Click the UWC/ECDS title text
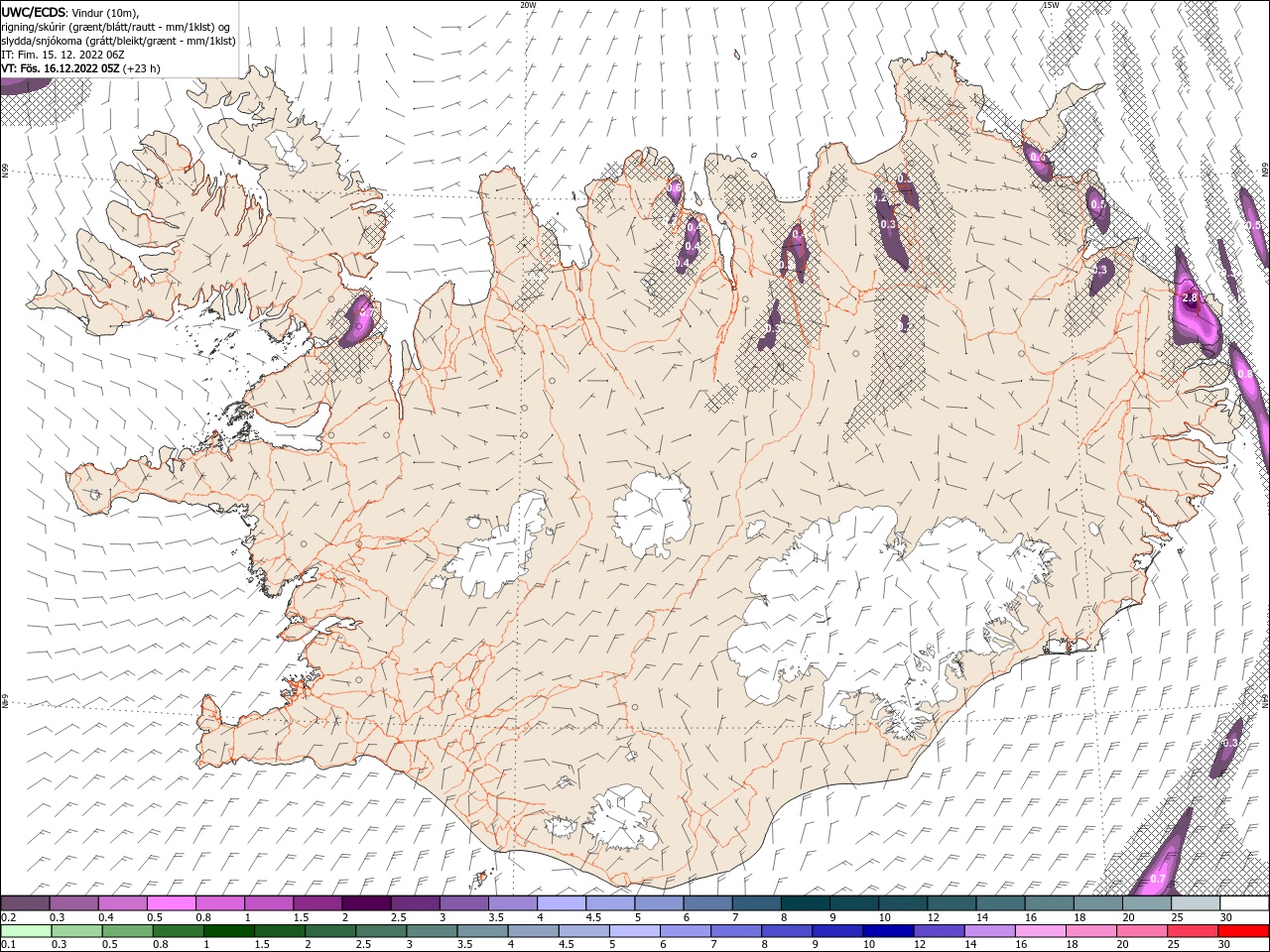Screen dimensions: 1270x952 click(34, 12)
